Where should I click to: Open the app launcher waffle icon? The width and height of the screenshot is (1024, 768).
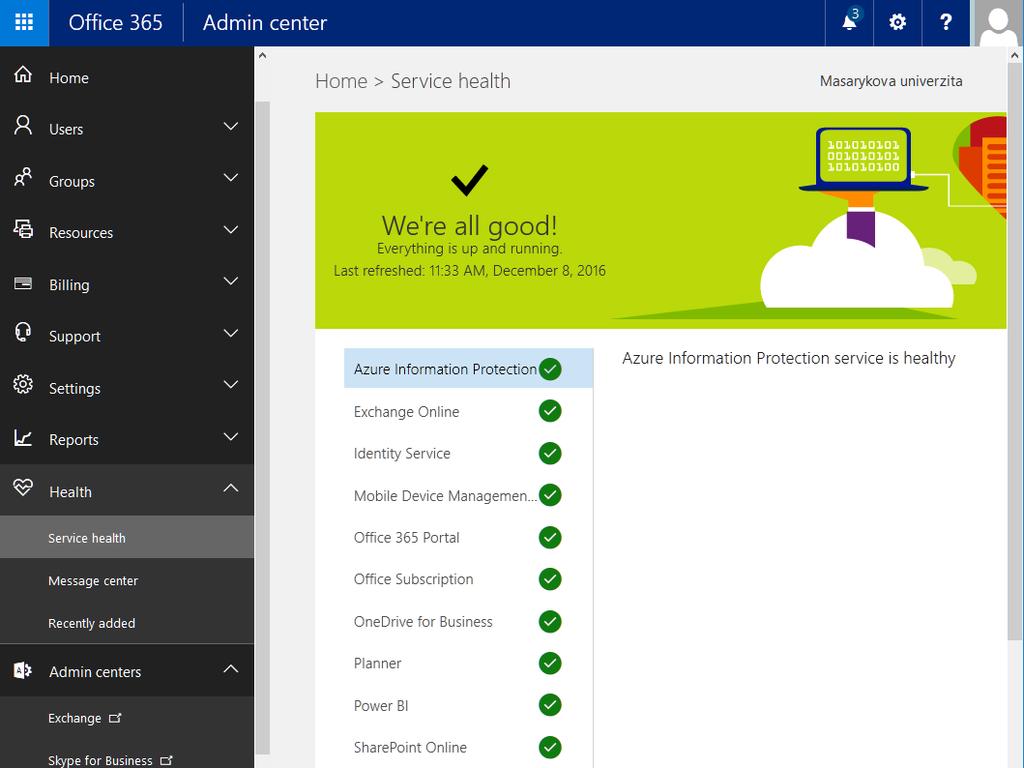point(24,23)
